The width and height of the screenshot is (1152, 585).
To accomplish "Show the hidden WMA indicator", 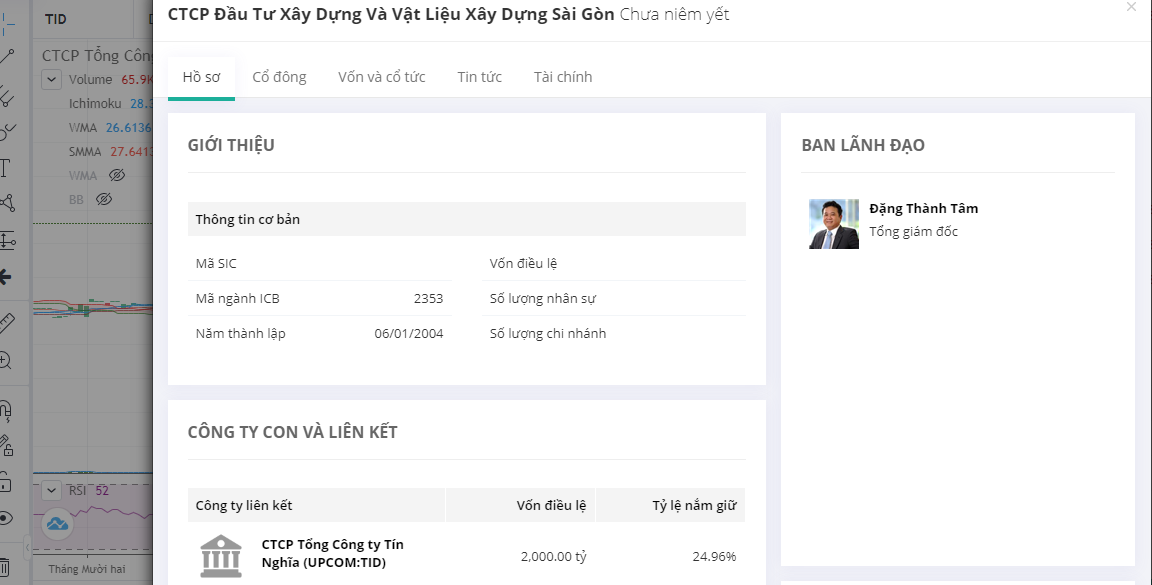I will (x=117, y=175).
